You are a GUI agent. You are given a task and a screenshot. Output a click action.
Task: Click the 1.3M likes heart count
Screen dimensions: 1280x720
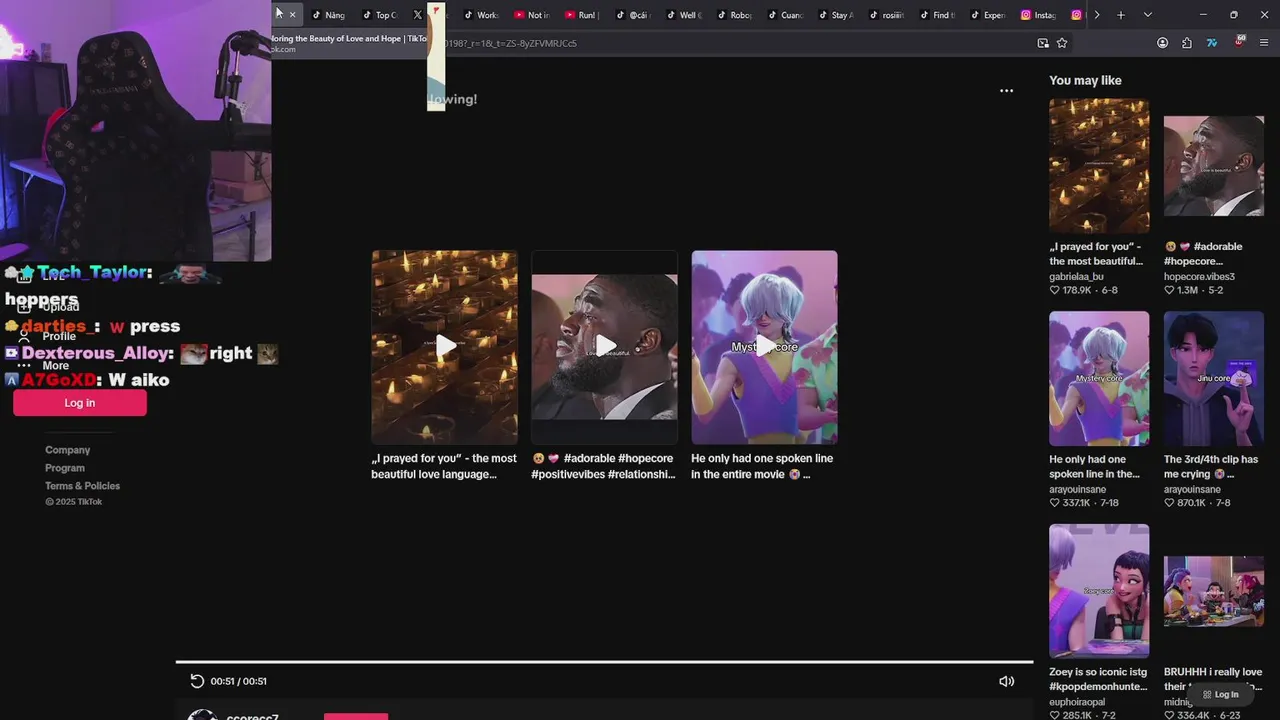[1181, 290]
